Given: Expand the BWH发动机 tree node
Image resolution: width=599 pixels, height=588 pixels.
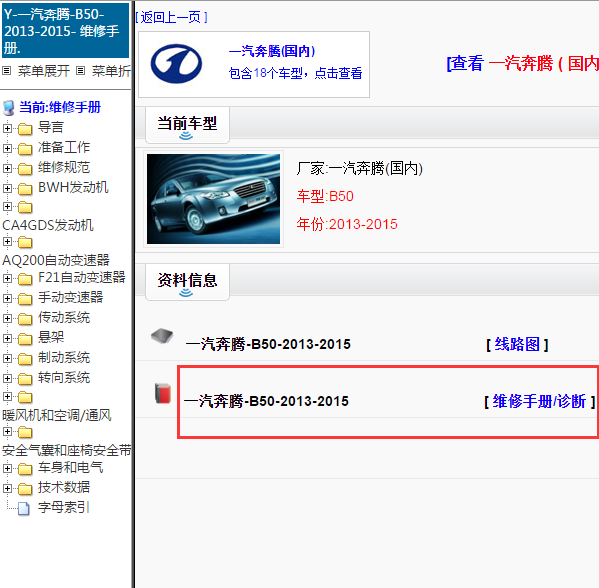Looking at the screenshot, I should 7,188.
